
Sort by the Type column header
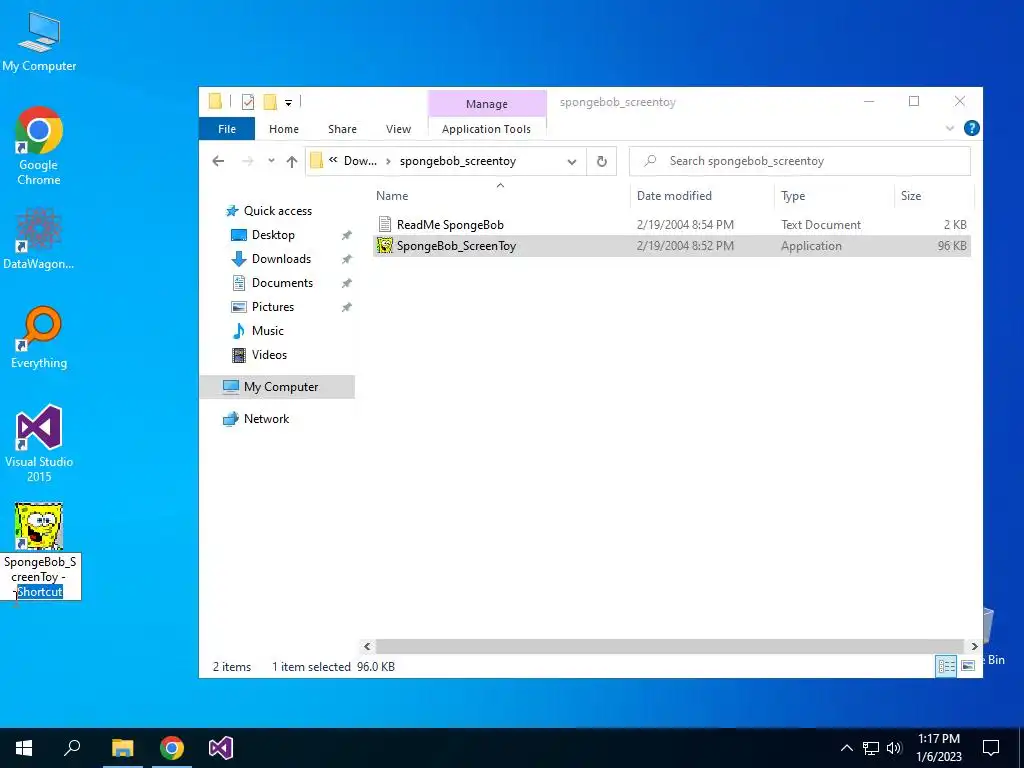click(x=834, y=196)
